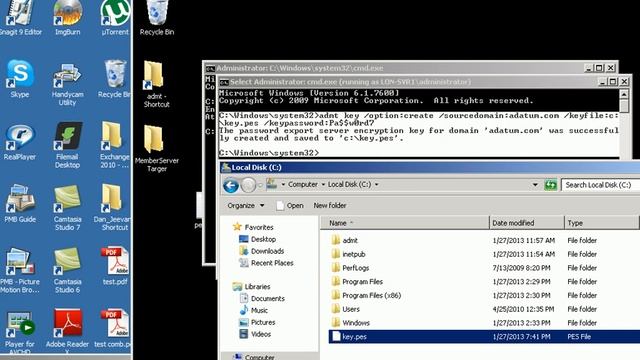Refresh the Local Disk (C:) folder view
Screen dimensions: 640x360
[x=551, y=185]
